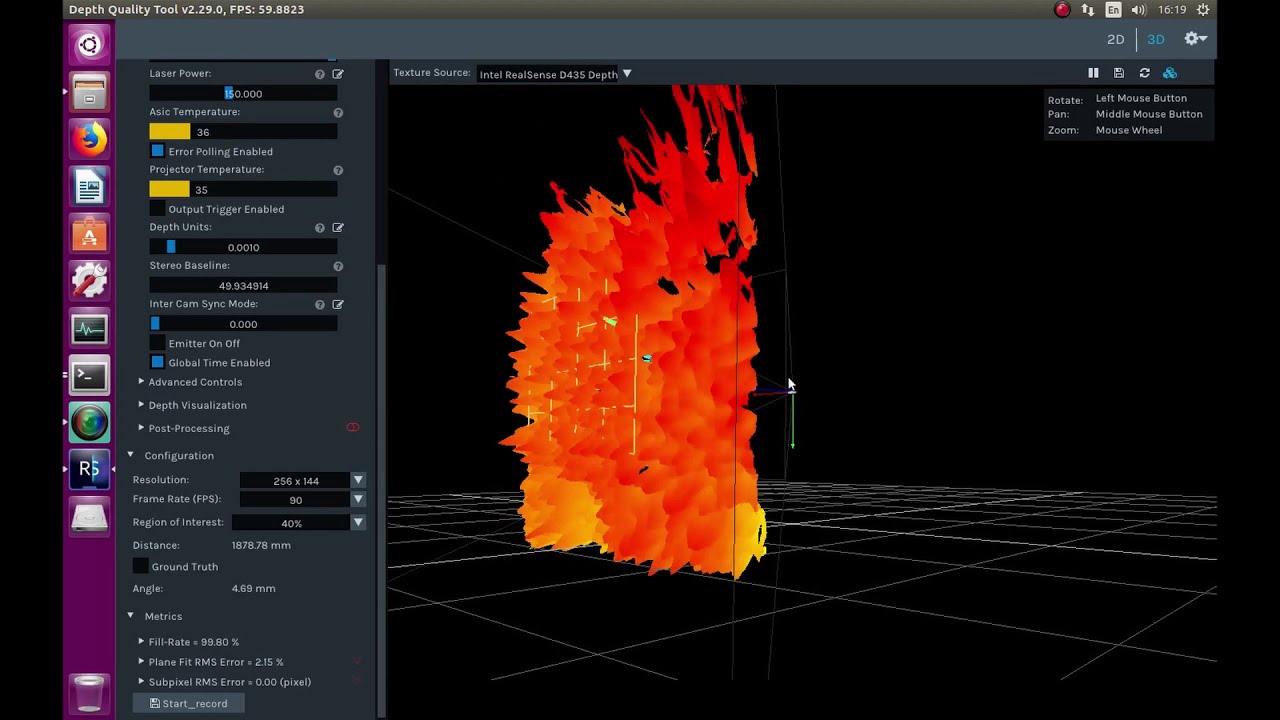
Task: Adjust the Laser Power slider
Action: pos(243,94)
